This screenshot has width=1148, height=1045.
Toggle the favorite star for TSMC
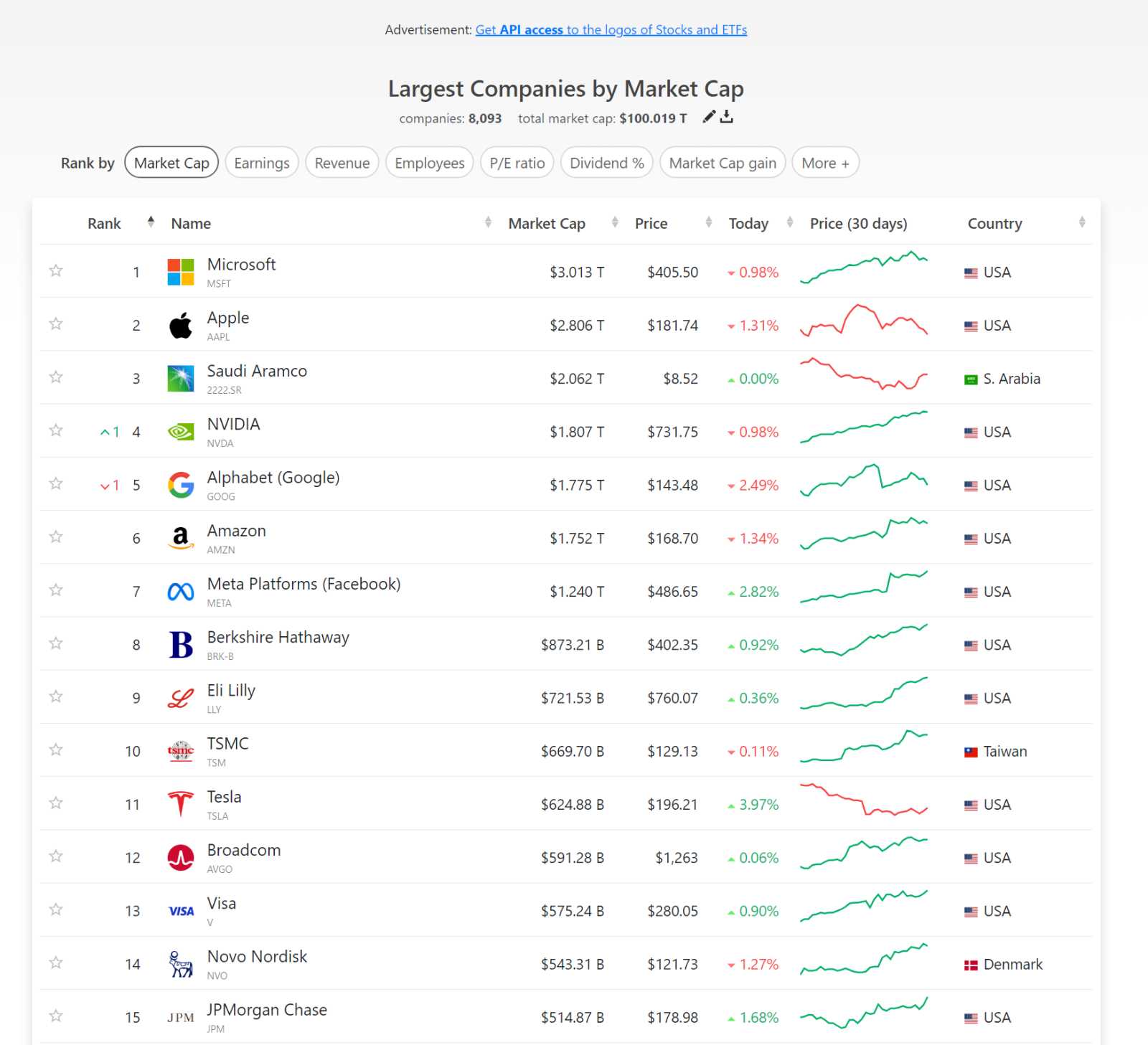pyautogui.click(x=56, y=750)
